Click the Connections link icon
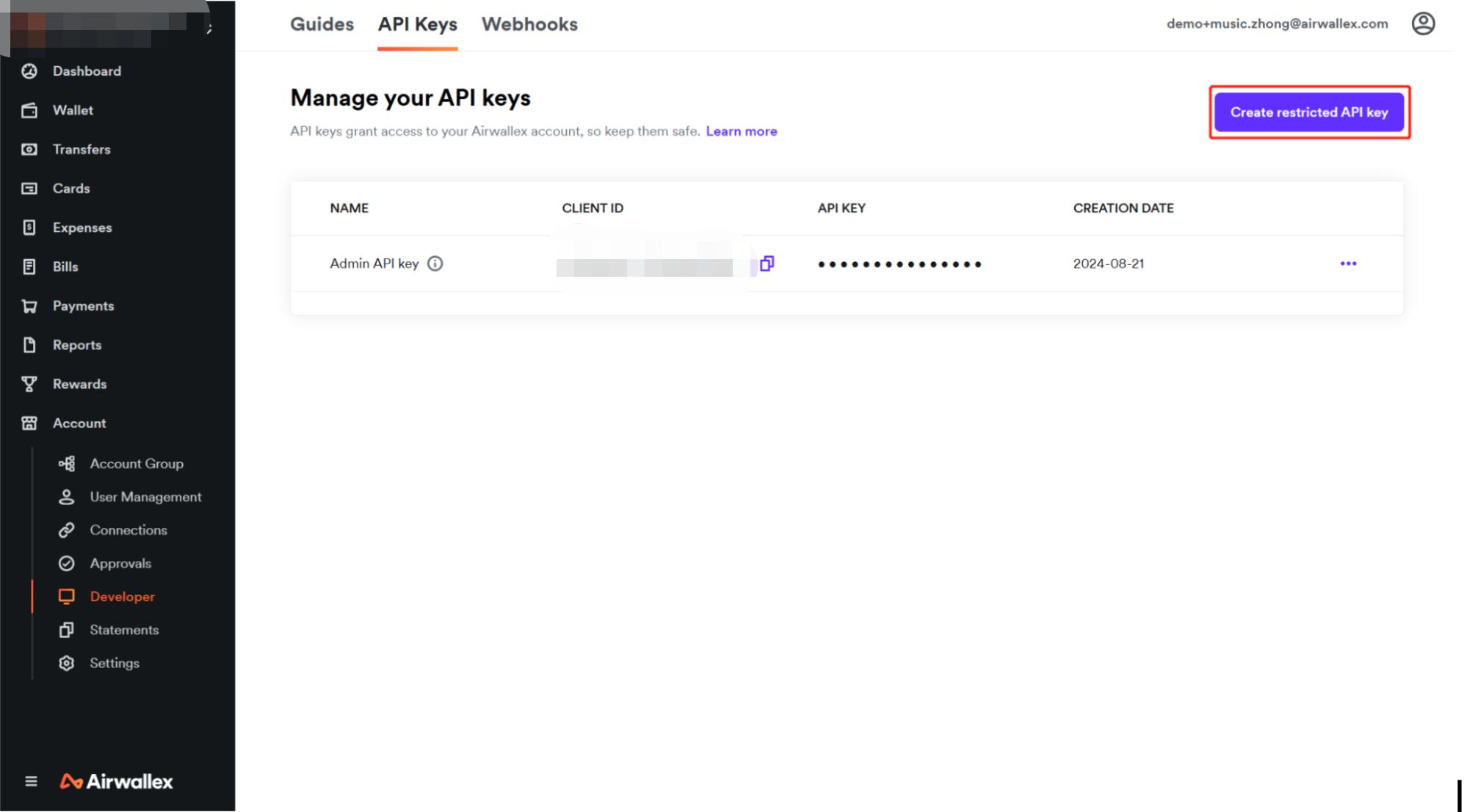Viewport: 1464px width, 812px height. pos(67,530)
